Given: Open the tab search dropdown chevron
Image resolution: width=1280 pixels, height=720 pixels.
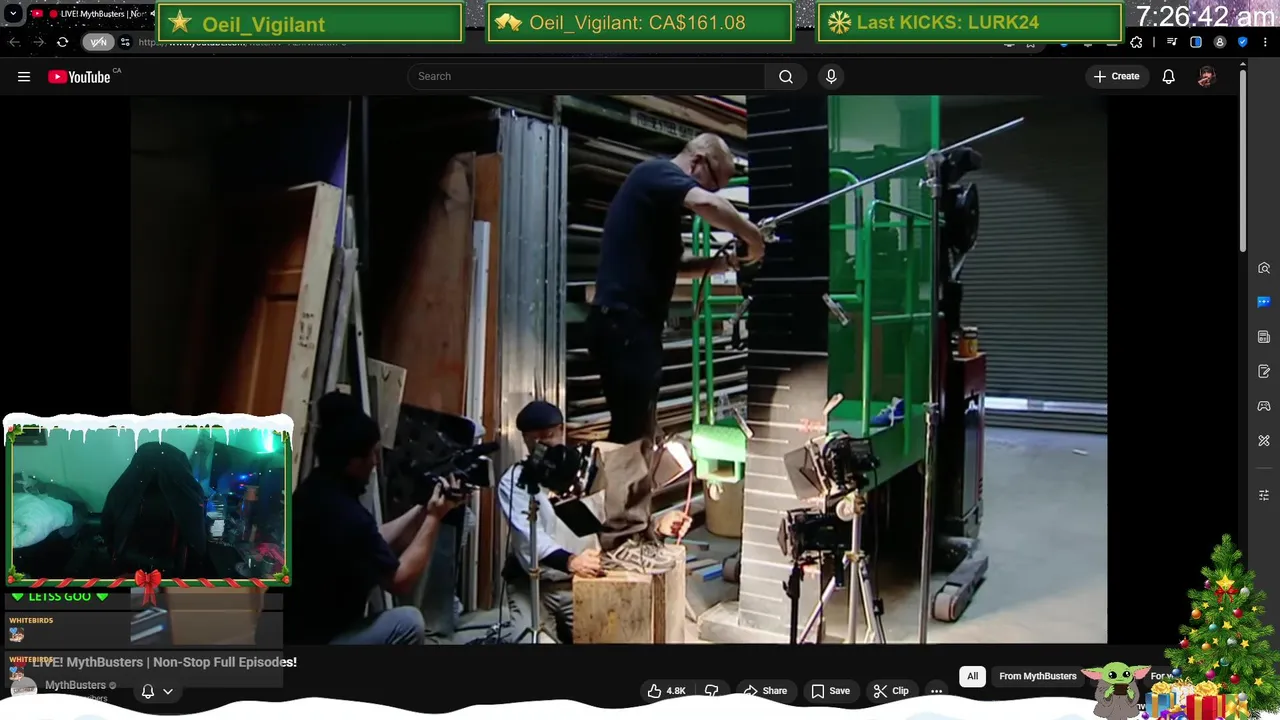Looking at the screenshot, I should click(x=13, y=14).
